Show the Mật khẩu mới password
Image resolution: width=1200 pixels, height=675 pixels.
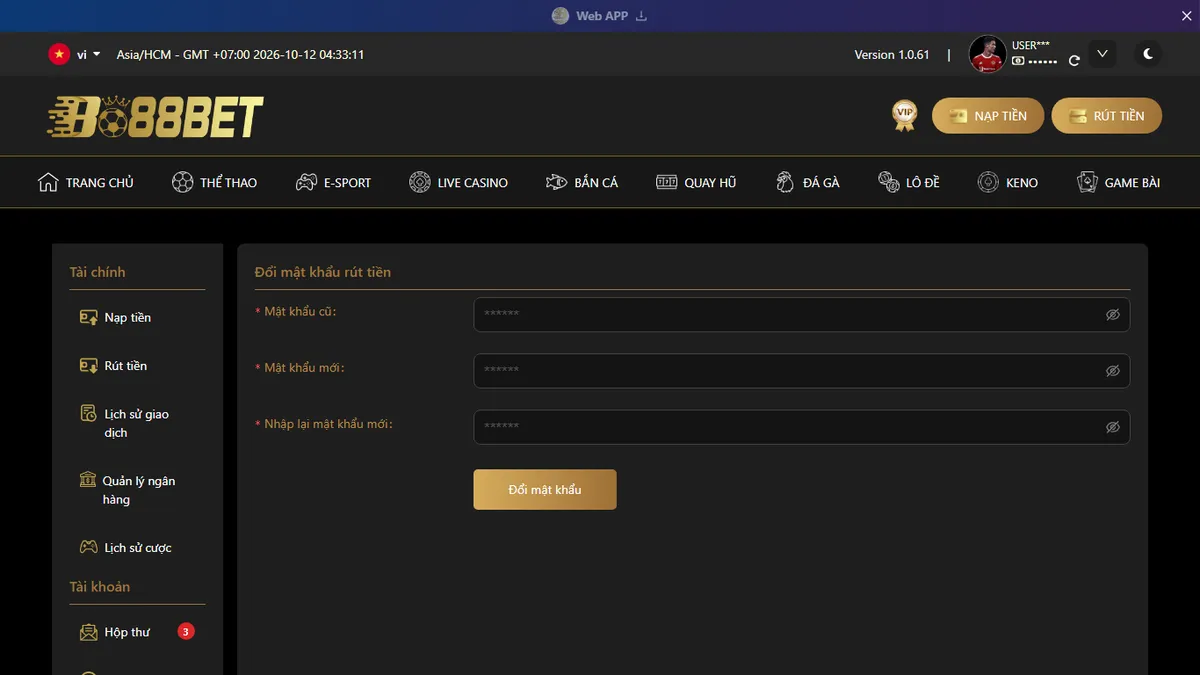1112,371
